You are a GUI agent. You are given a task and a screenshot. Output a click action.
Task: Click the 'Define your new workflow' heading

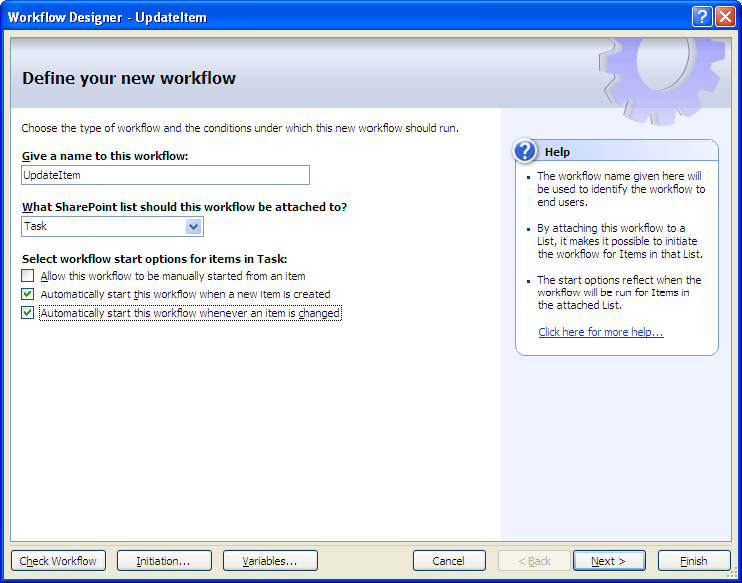point(129,78)
